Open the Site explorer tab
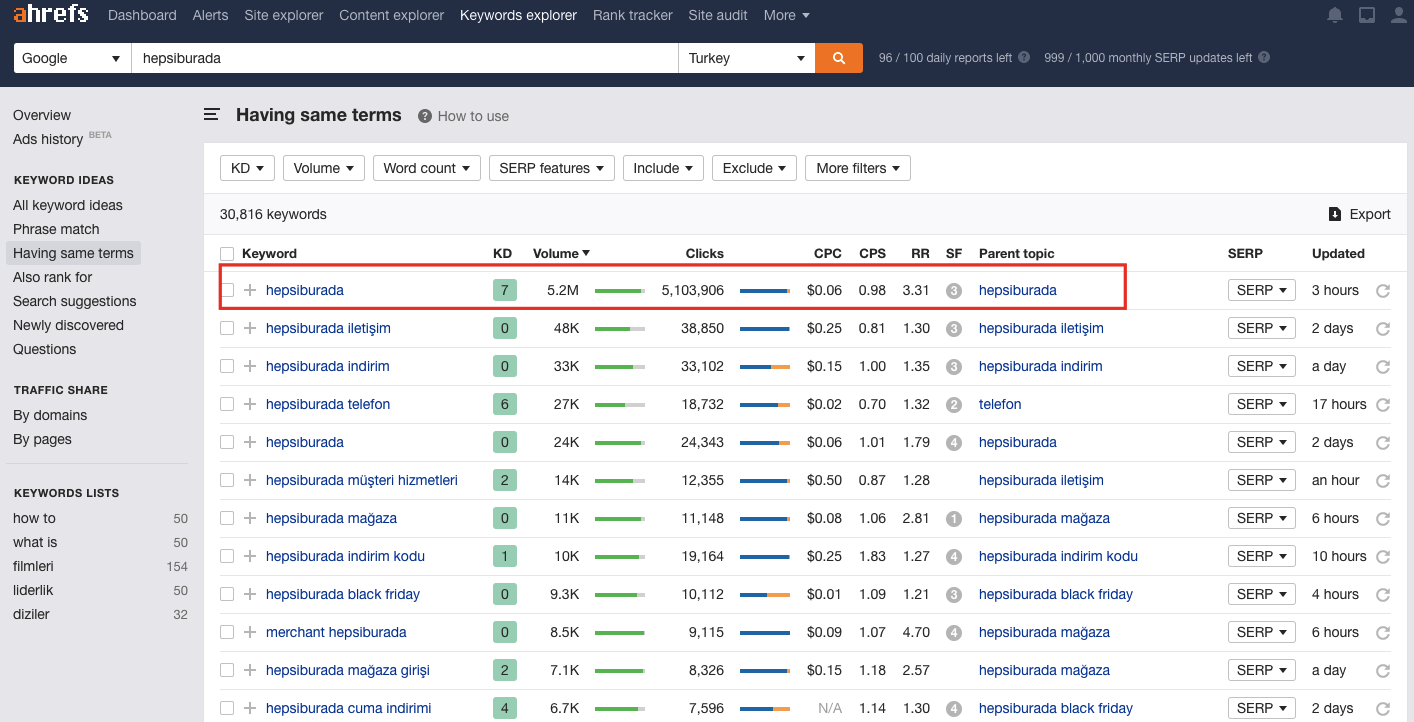The width and height of the screenshot is (1414, 722). 284,15
